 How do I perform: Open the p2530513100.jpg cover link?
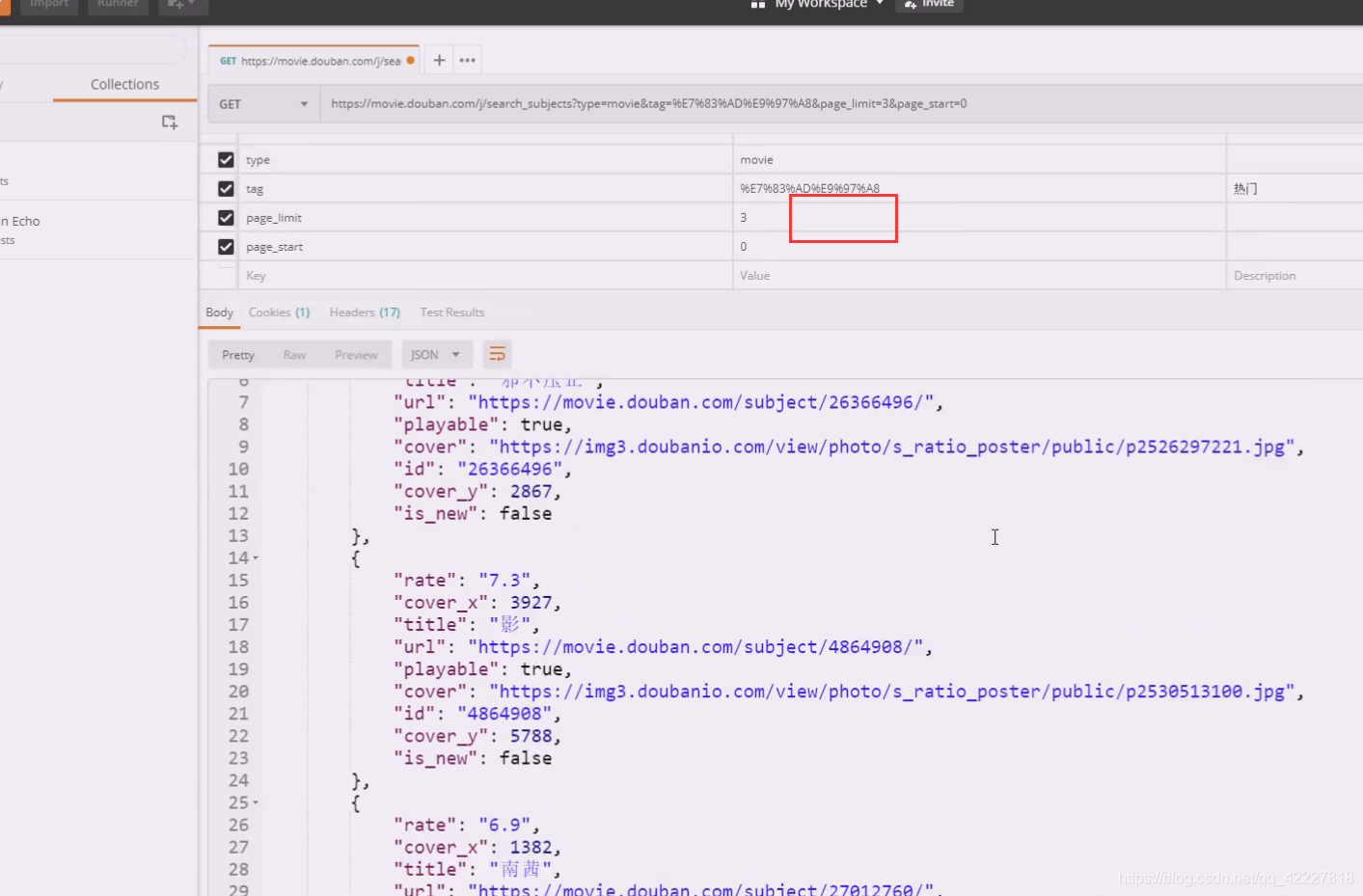pyautogui.click(x=892, y=692)
